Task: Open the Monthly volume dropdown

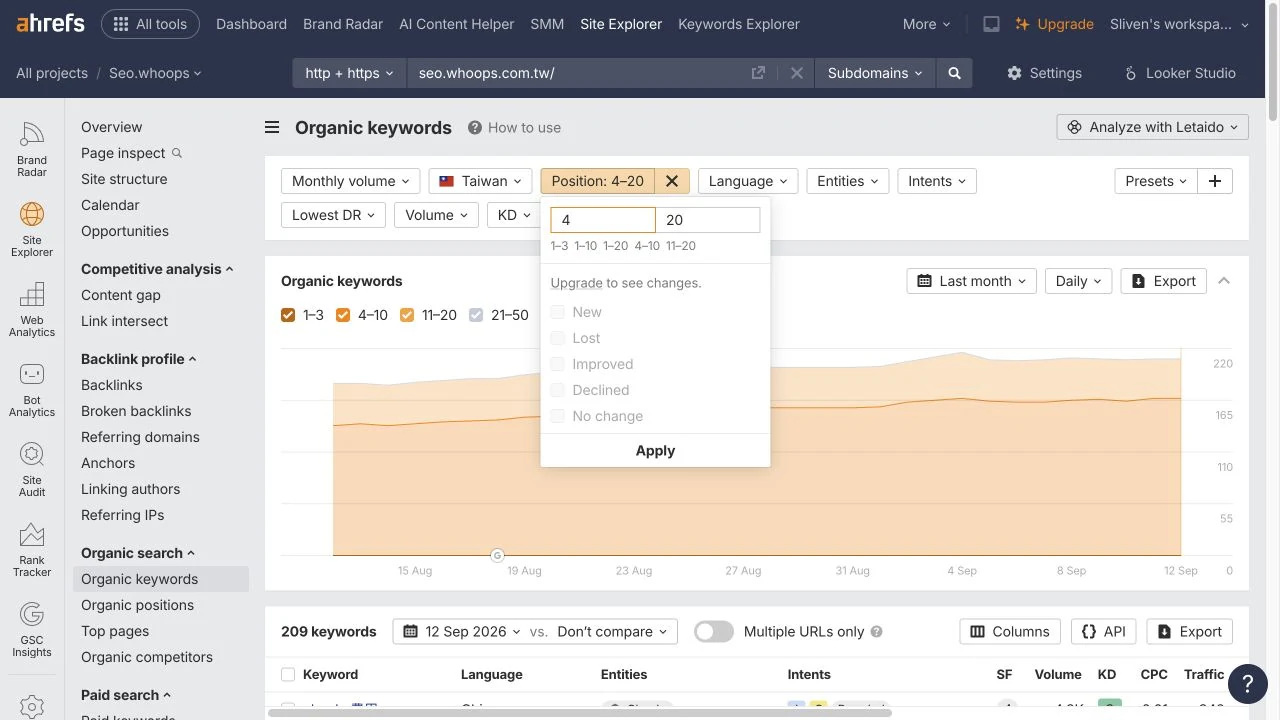Action: pyautogui.click(x=350, y=181)
